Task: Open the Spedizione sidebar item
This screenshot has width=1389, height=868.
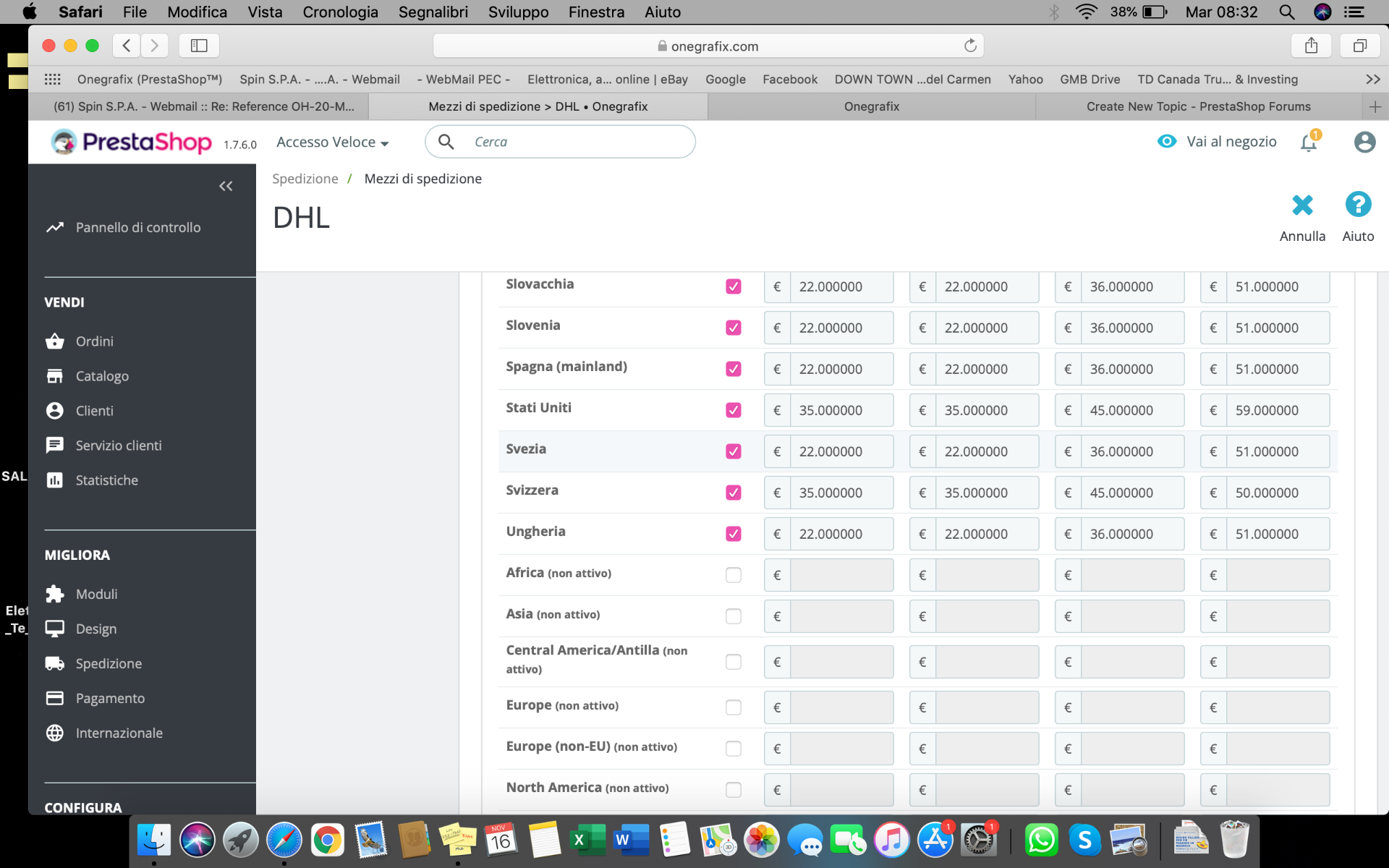Action: click(x=109, y=663)
